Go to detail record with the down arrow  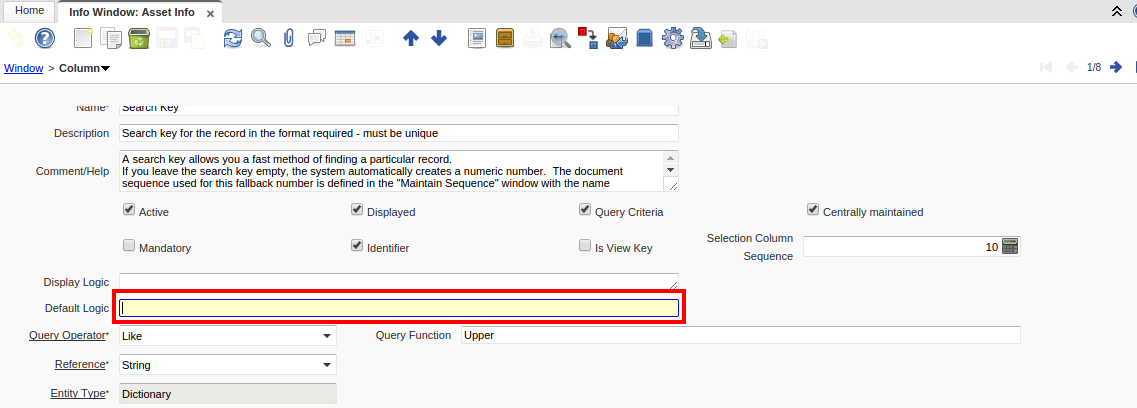click(439, 38)
